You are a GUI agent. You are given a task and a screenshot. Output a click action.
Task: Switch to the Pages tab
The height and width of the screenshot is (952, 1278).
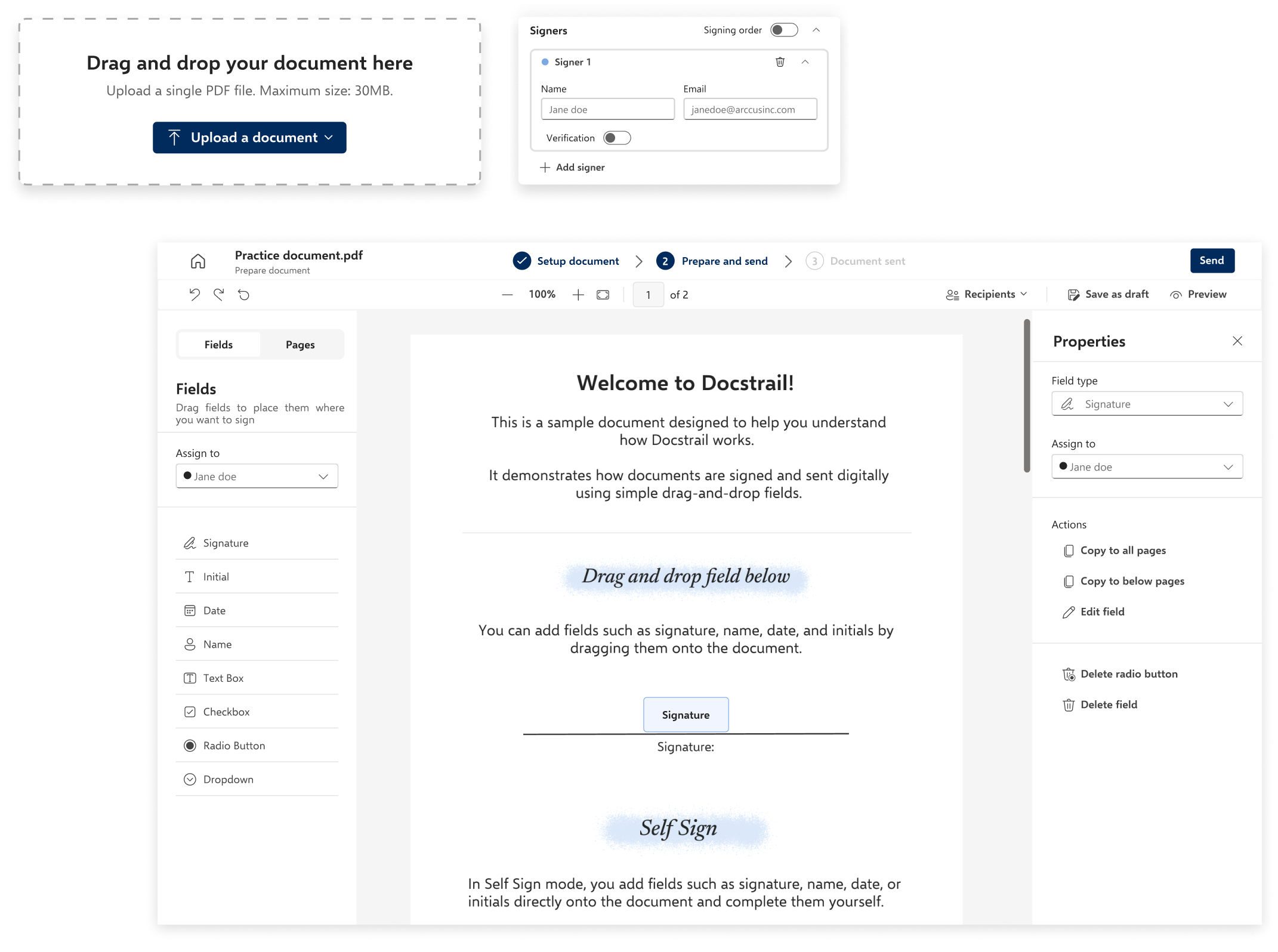point(300,345)
